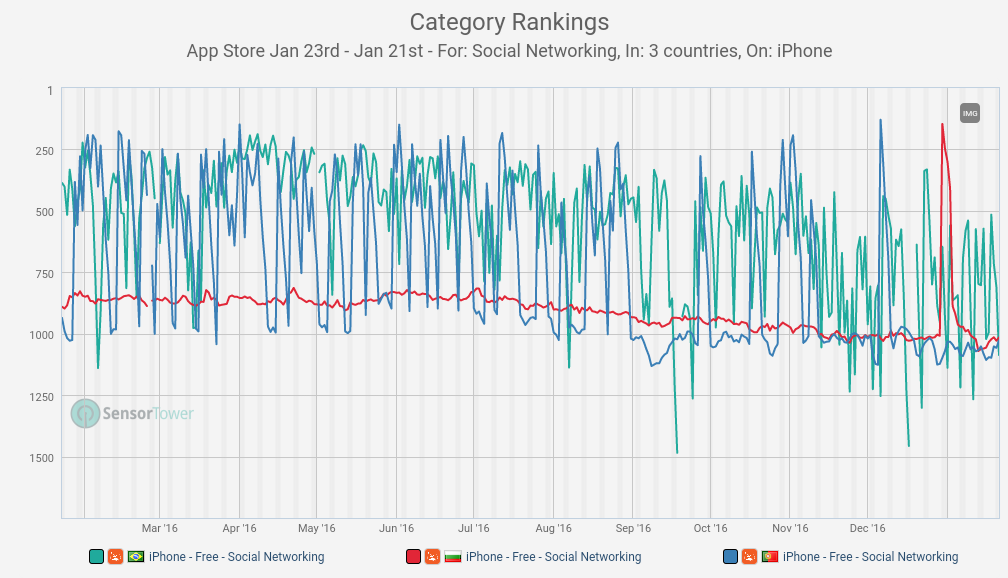Screen dimensions: 1008x578
Task: Click the app icon beside the Portugal flag
Action: click(x=749, y=557)
